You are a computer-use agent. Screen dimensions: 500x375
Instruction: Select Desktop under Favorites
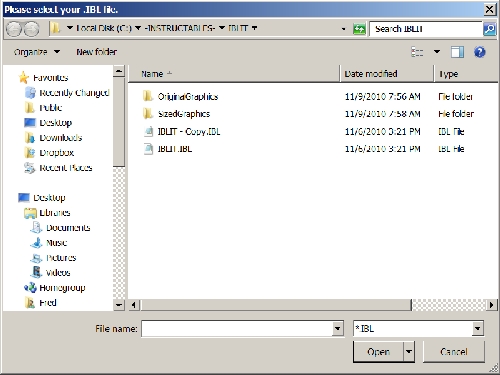[56, 123]
